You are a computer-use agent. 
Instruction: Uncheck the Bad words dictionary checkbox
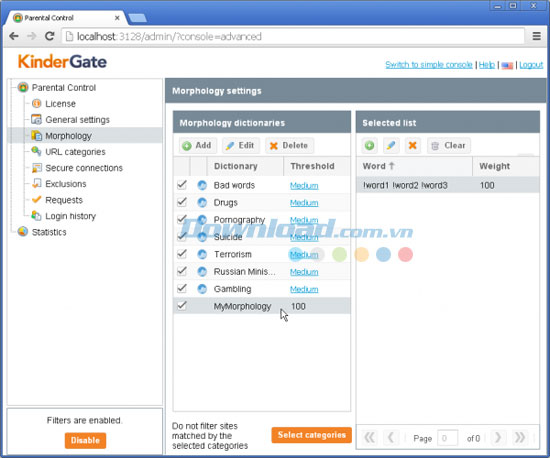point(182,184)
